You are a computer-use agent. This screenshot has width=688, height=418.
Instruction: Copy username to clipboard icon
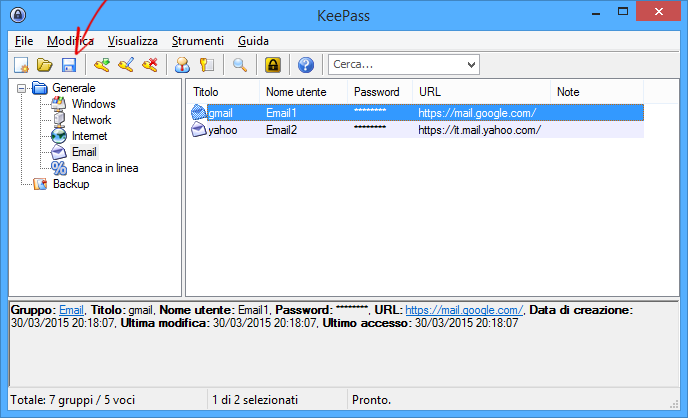183,65
